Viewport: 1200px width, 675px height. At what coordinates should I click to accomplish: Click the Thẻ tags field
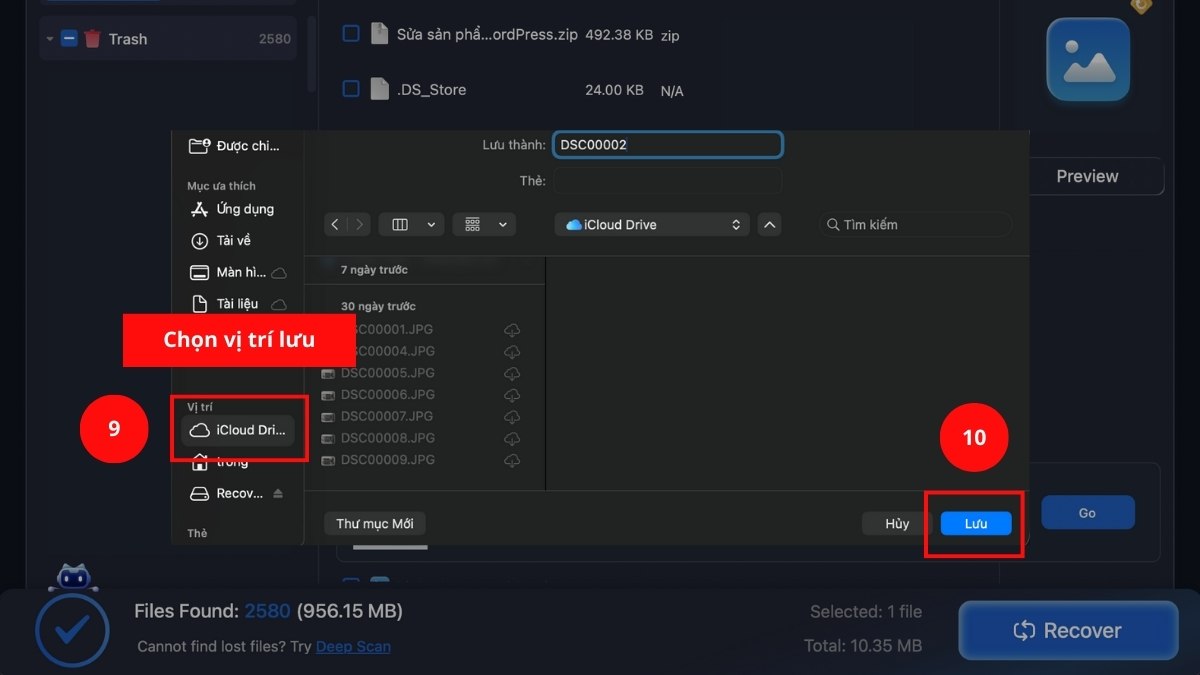(667, 181)
